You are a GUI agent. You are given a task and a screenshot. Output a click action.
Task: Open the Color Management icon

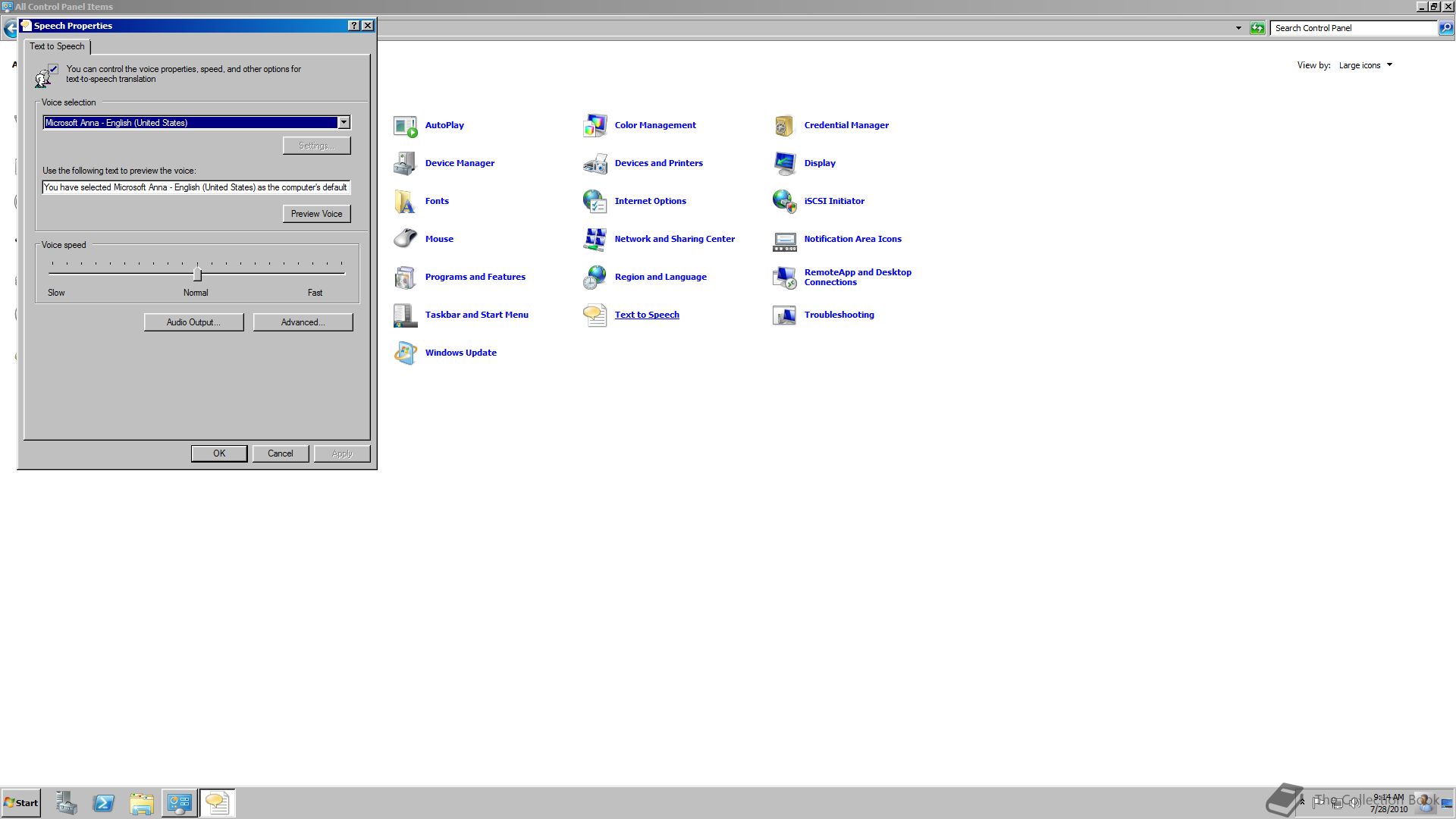(x=595, y=126)
